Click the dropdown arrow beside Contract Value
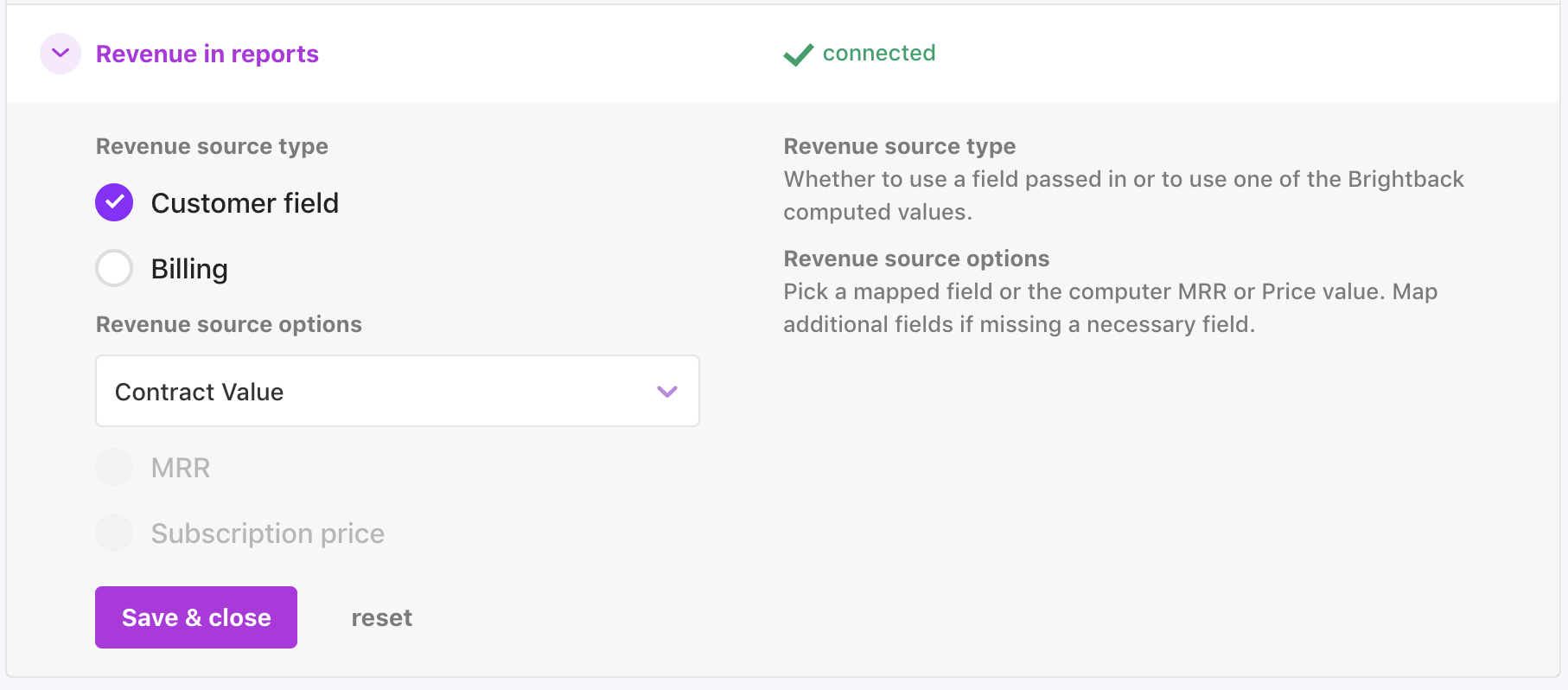1568x690 pixels. pos(666,392)
